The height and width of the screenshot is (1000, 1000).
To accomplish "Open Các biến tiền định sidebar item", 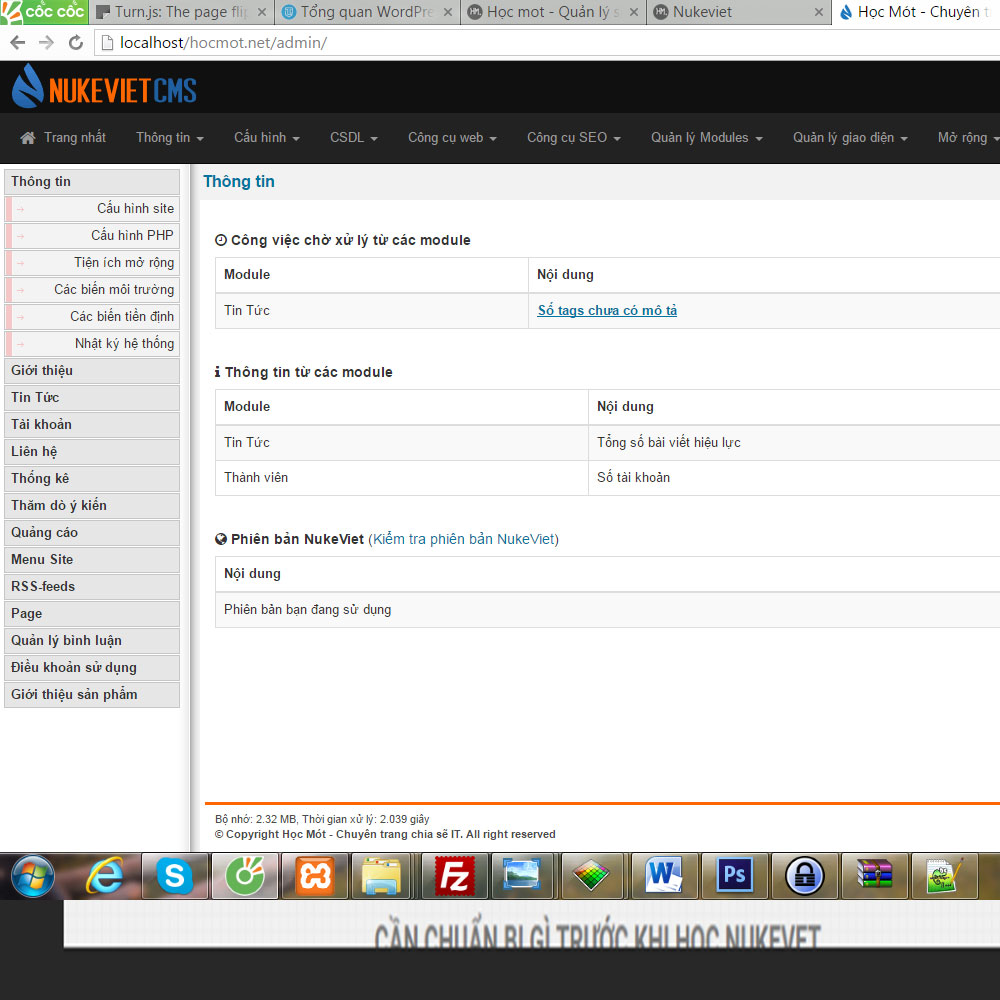I will pyautogui.click(x=92, y=316).
